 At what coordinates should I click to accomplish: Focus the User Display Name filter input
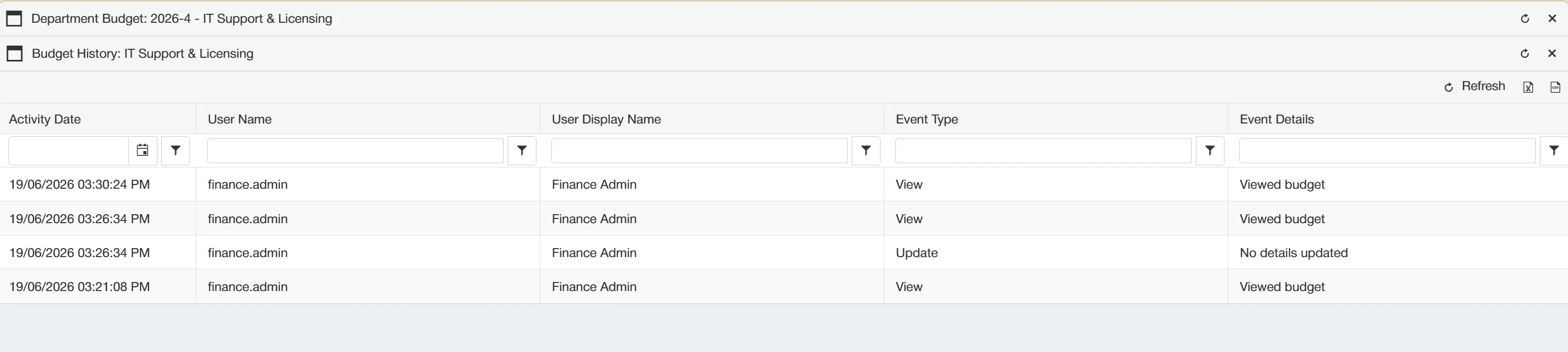pos(699,151)
